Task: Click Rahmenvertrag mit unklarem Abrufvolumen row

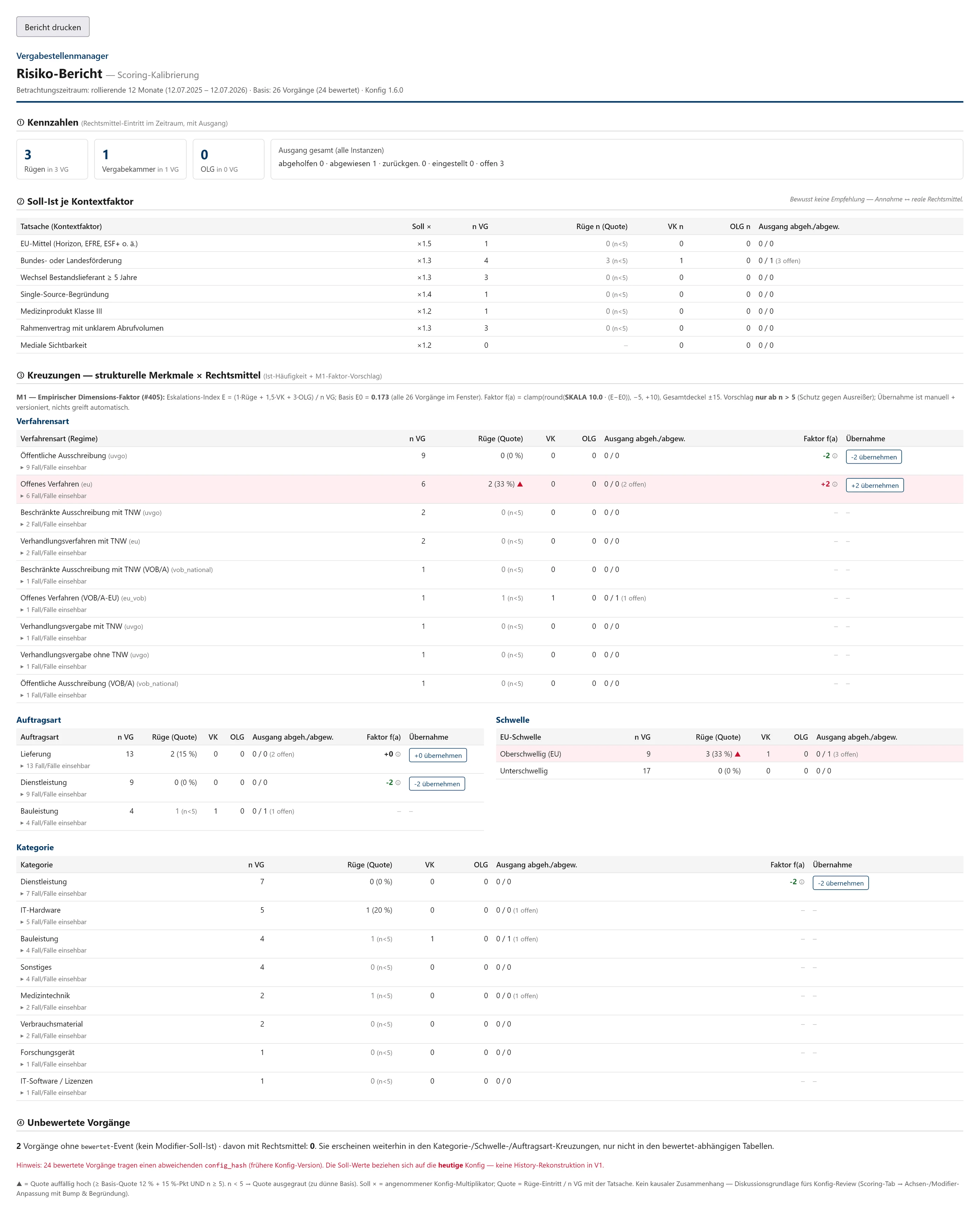Action: point(490,328)
